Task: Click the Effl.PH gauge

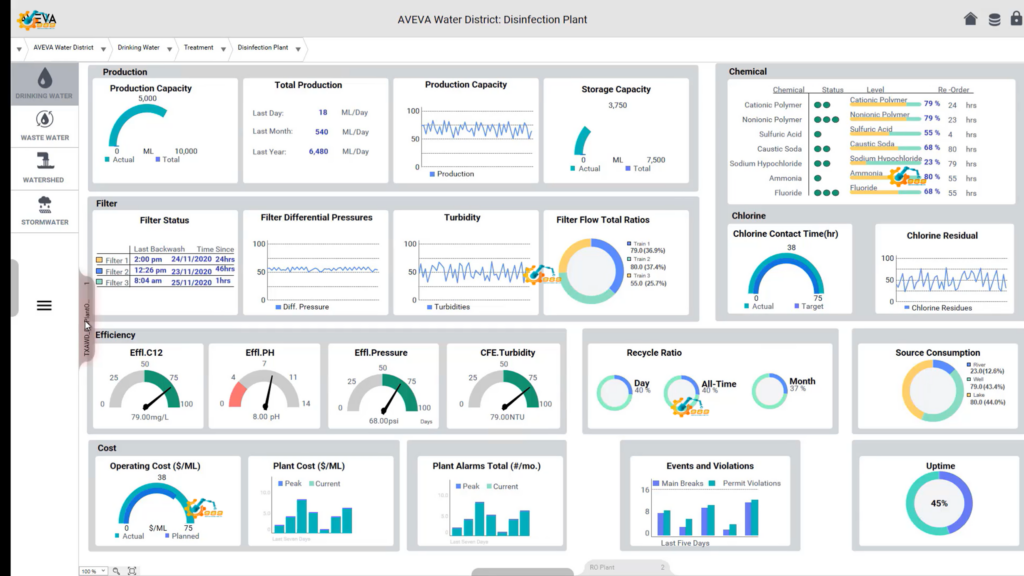Action: point(265,389)
